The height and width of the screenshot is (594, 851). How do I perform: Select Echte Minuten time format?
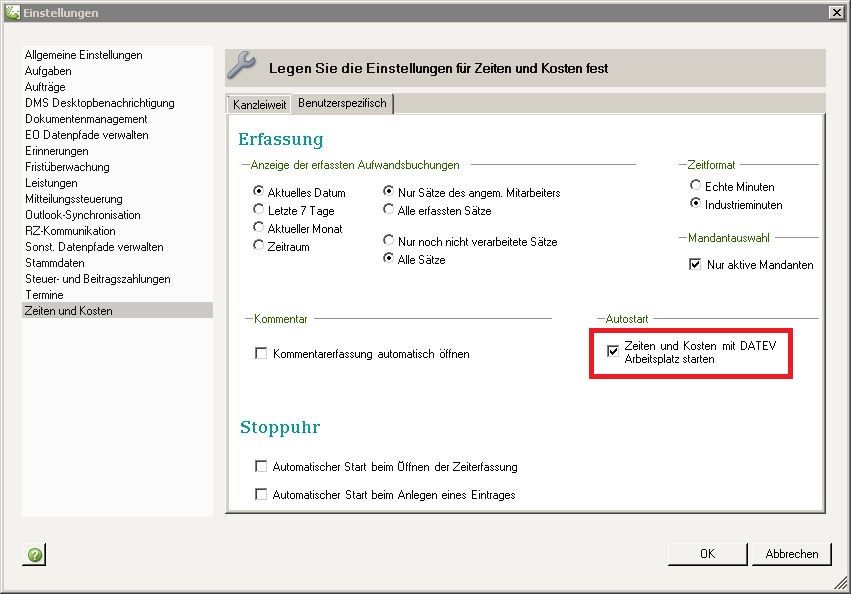(696, 187)
